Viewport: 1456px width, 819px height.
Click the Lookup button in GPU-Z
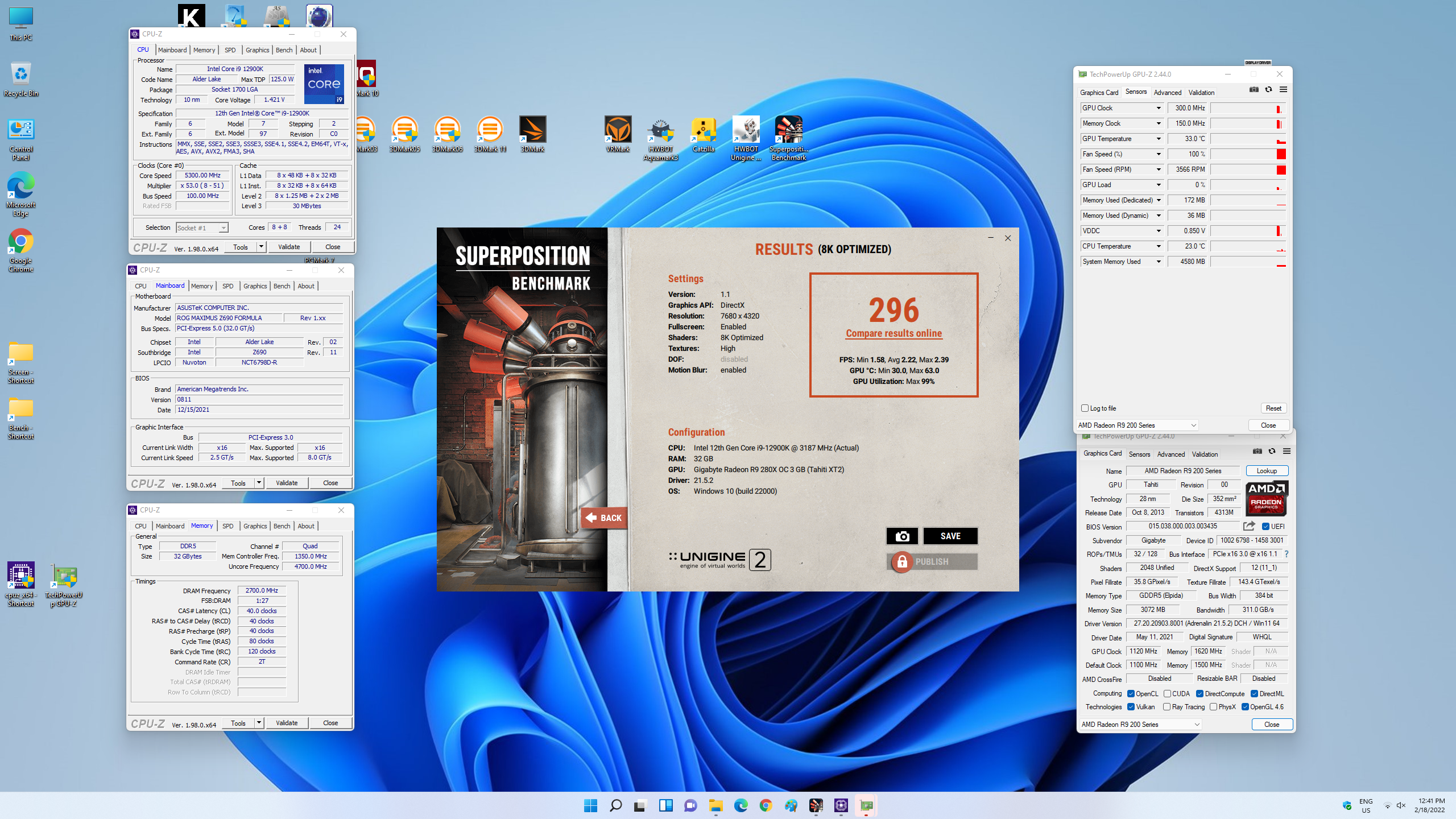(1267, 471)
